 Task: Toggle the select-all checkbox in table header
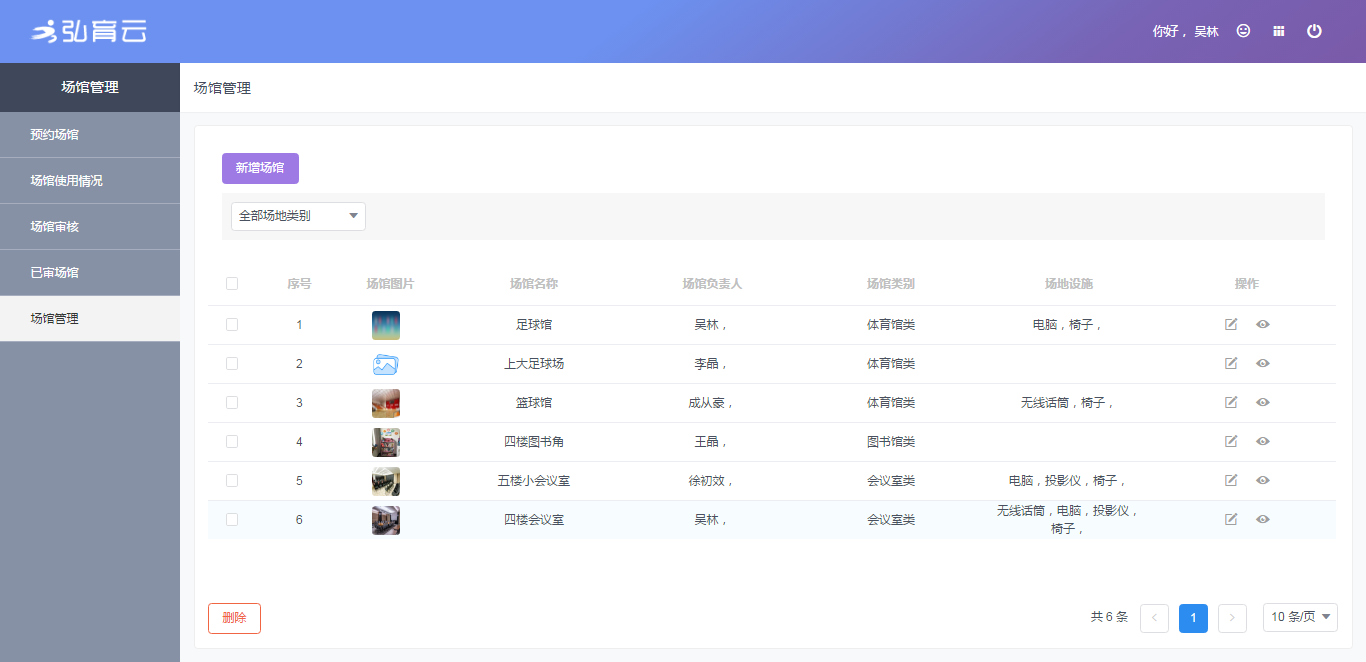[x=232, y=283]
